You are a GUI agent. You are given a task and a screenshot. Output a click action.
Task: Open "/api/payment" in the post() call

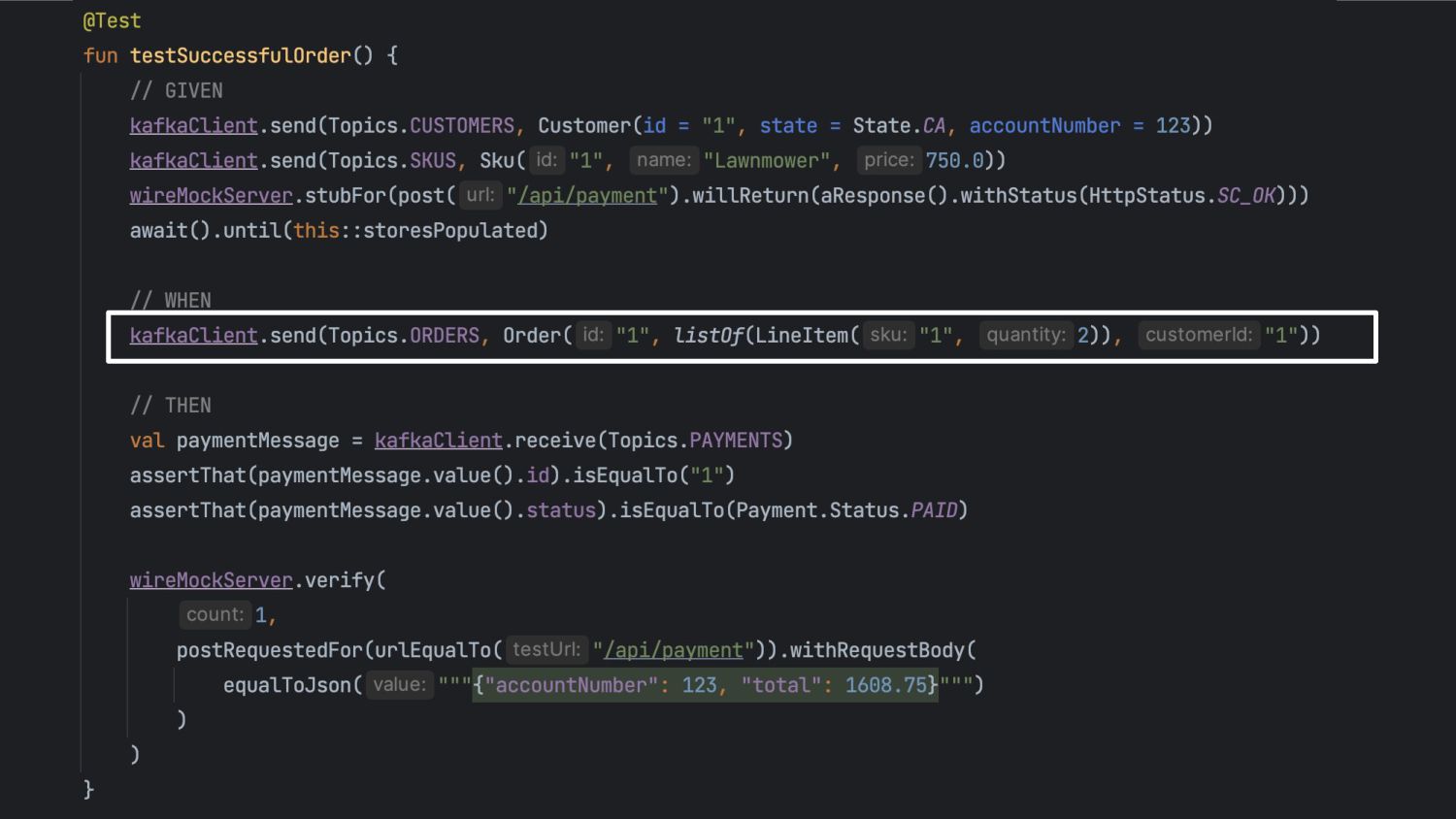click(x=587, y=195)
